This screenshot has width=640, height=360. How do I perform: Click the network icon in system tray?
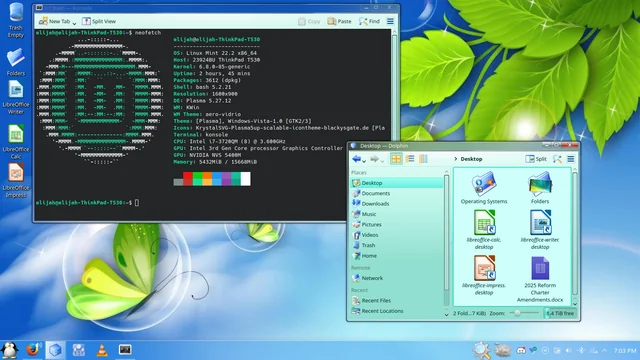coord(594,351)
